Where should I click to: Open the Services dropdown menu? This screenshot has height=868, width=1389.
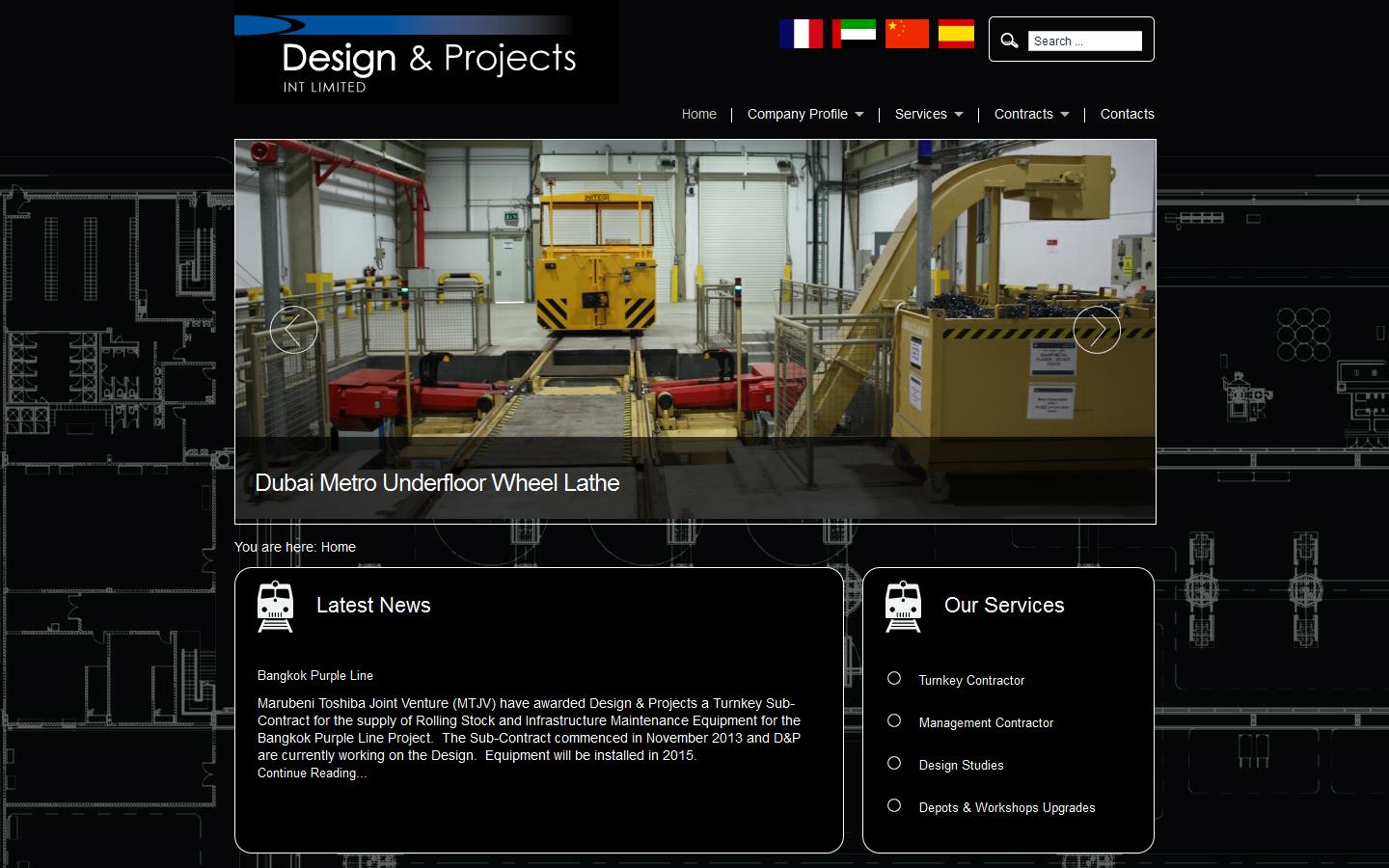pos(927,114)
